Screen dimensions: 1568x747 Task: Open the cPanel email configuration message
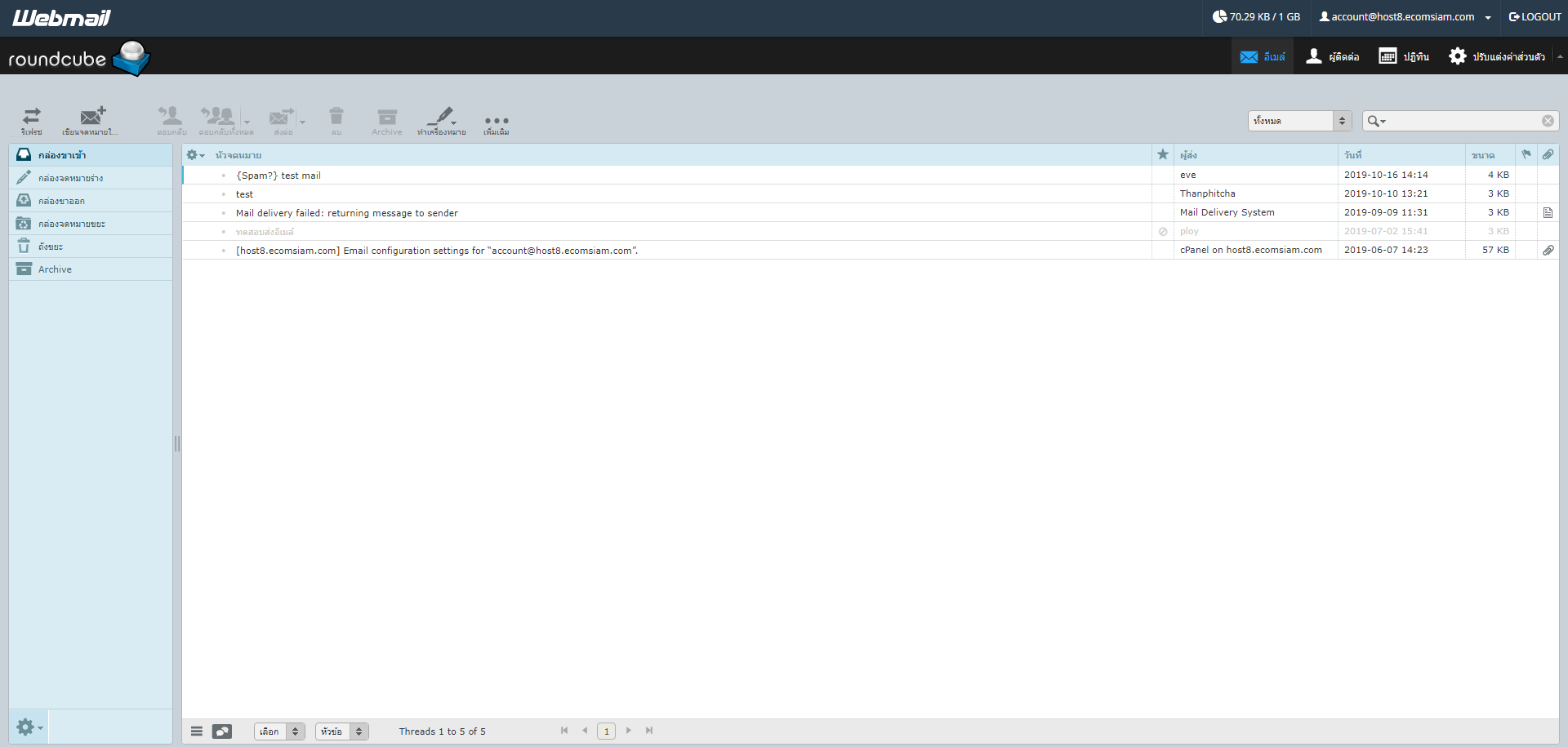[438, 250]
